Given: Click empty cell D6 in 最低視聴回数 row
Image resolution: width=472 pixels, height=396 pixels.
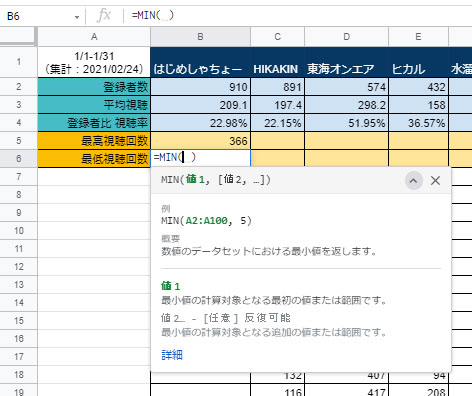Looking at the screenshot, I should coord(347,159).
